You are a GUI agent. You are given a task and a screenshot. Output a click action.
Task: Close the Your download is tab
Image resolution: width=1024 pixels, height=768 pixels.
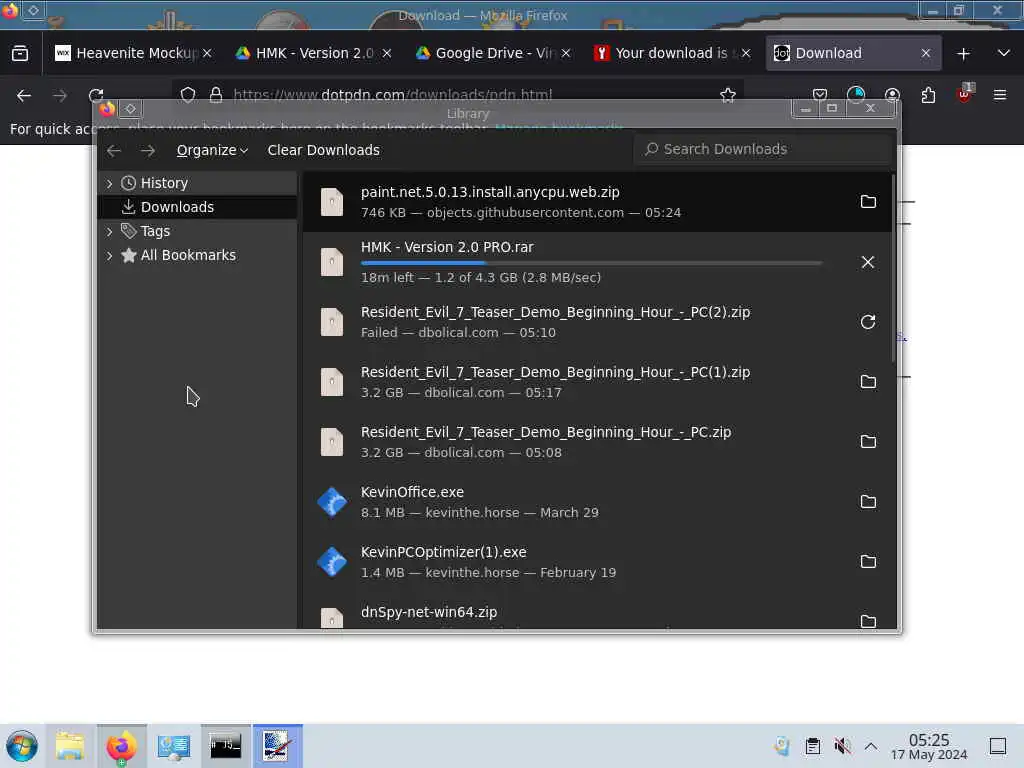(746, 54)
